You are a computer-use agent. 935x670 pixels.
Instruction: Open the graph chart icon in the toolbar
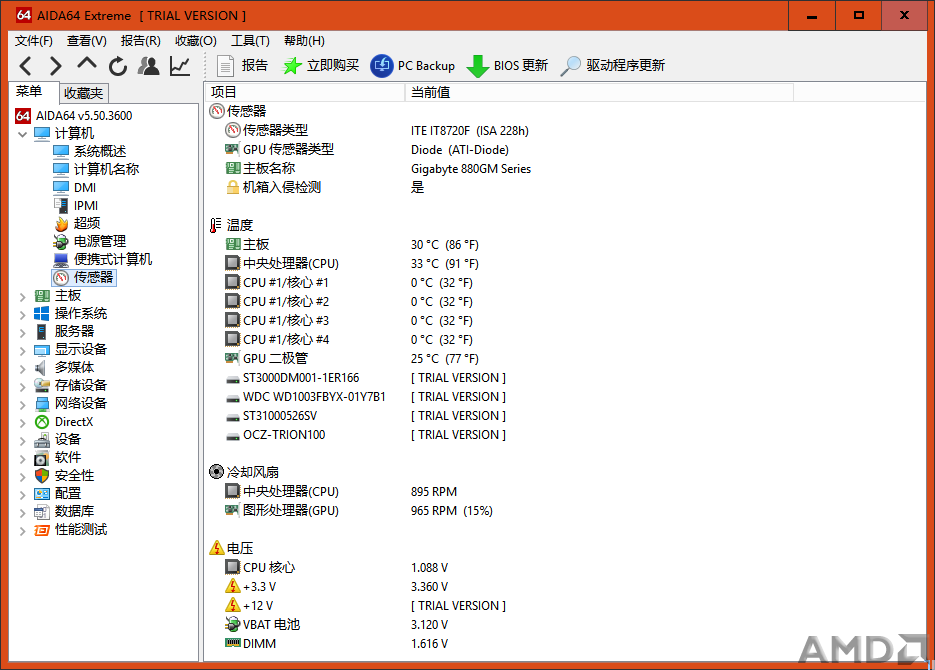tap(180, 66)
